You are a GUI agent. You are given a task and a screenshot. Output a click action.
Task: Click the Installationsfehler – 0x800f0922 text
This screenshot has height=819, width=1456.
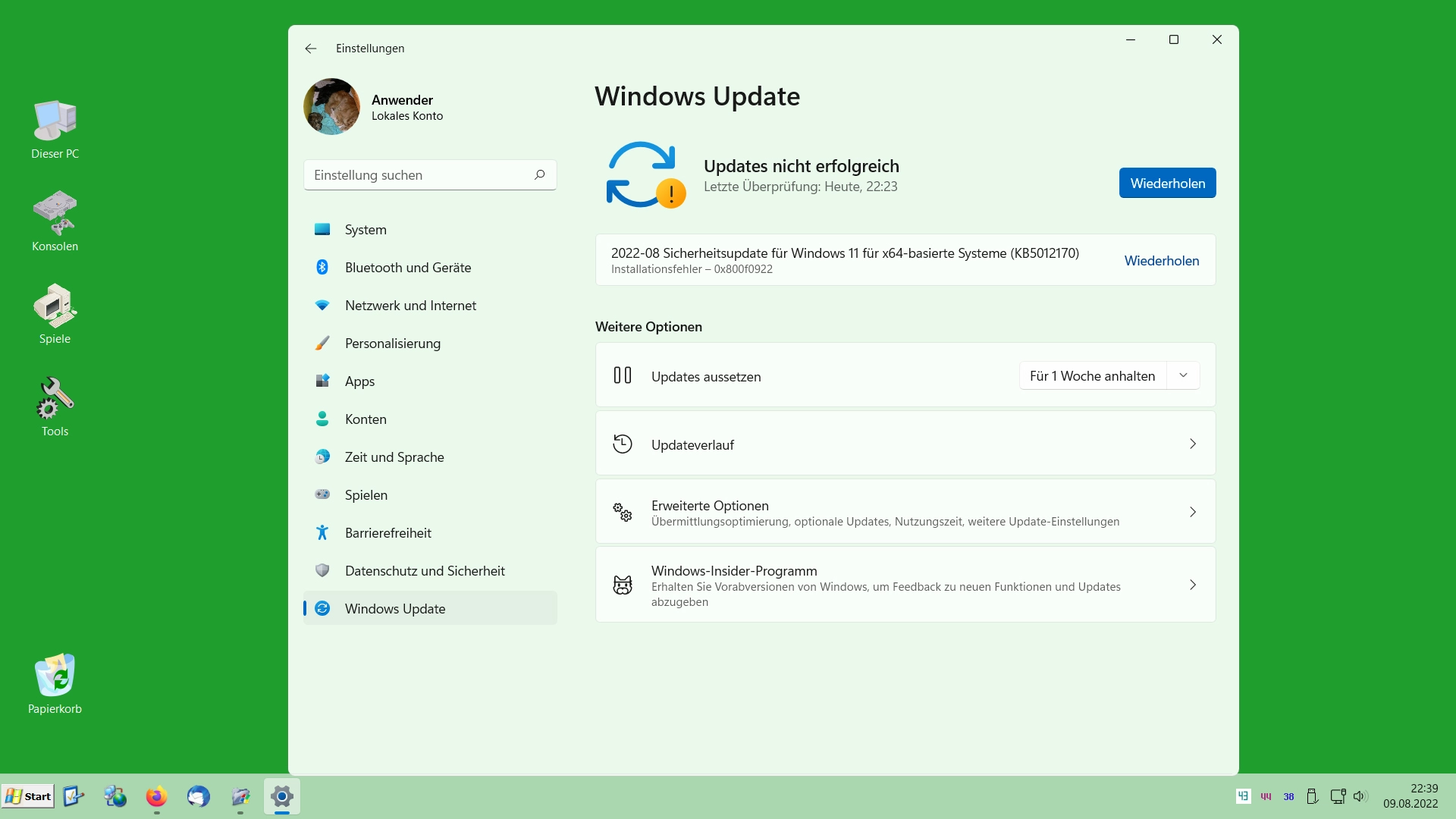click(x=692, y=269)
